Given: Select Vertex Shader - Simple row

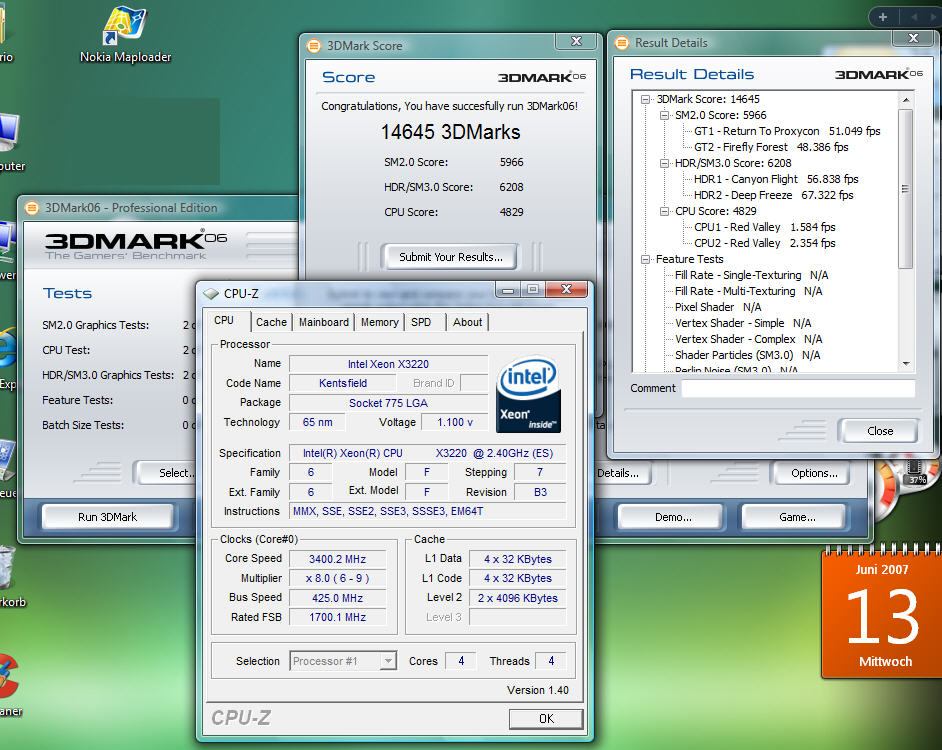Looking at the screenshot, I should point(743,323).
